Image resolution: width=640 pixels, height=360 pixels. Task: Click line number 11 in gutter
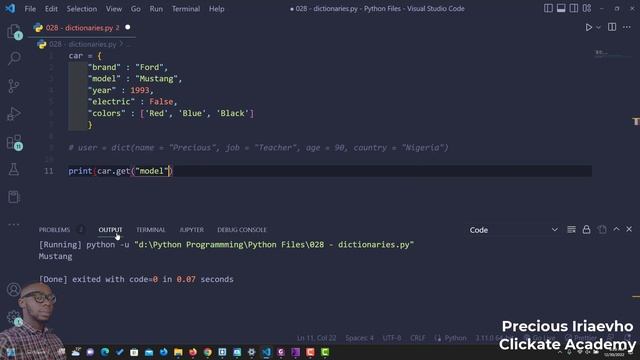[x=49, y=171]
